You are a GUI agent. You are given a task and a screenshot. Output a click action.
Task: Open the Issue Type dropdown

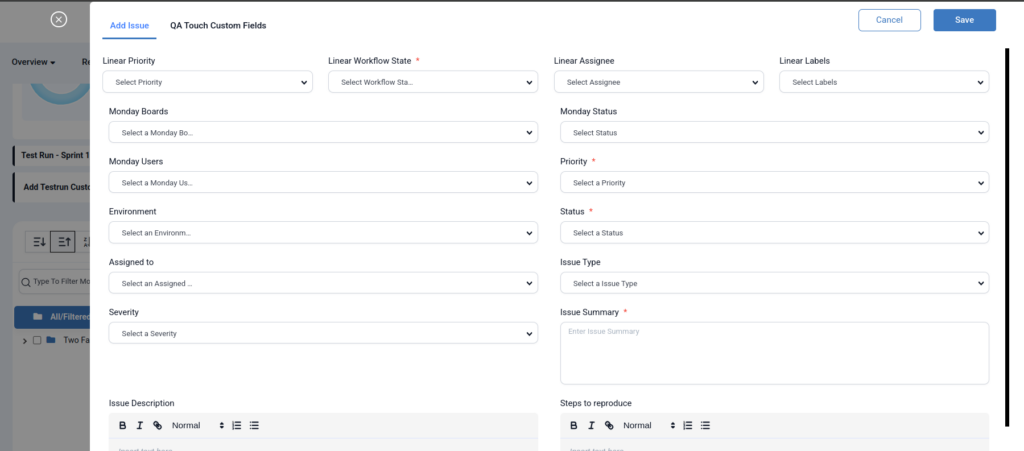[x=775, y=283]
